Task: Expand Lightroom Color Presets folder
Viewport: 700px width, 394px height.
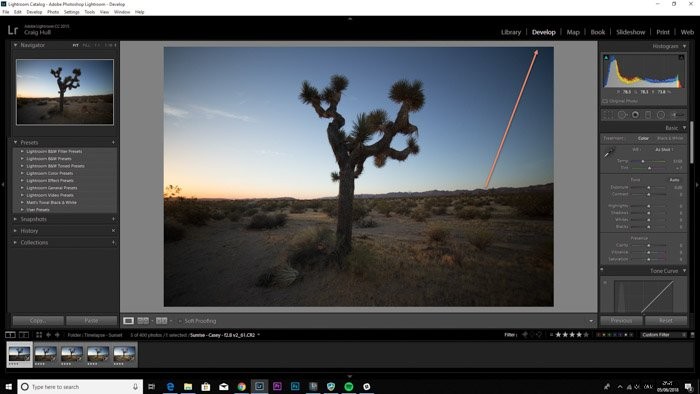Action: point(22,173)
